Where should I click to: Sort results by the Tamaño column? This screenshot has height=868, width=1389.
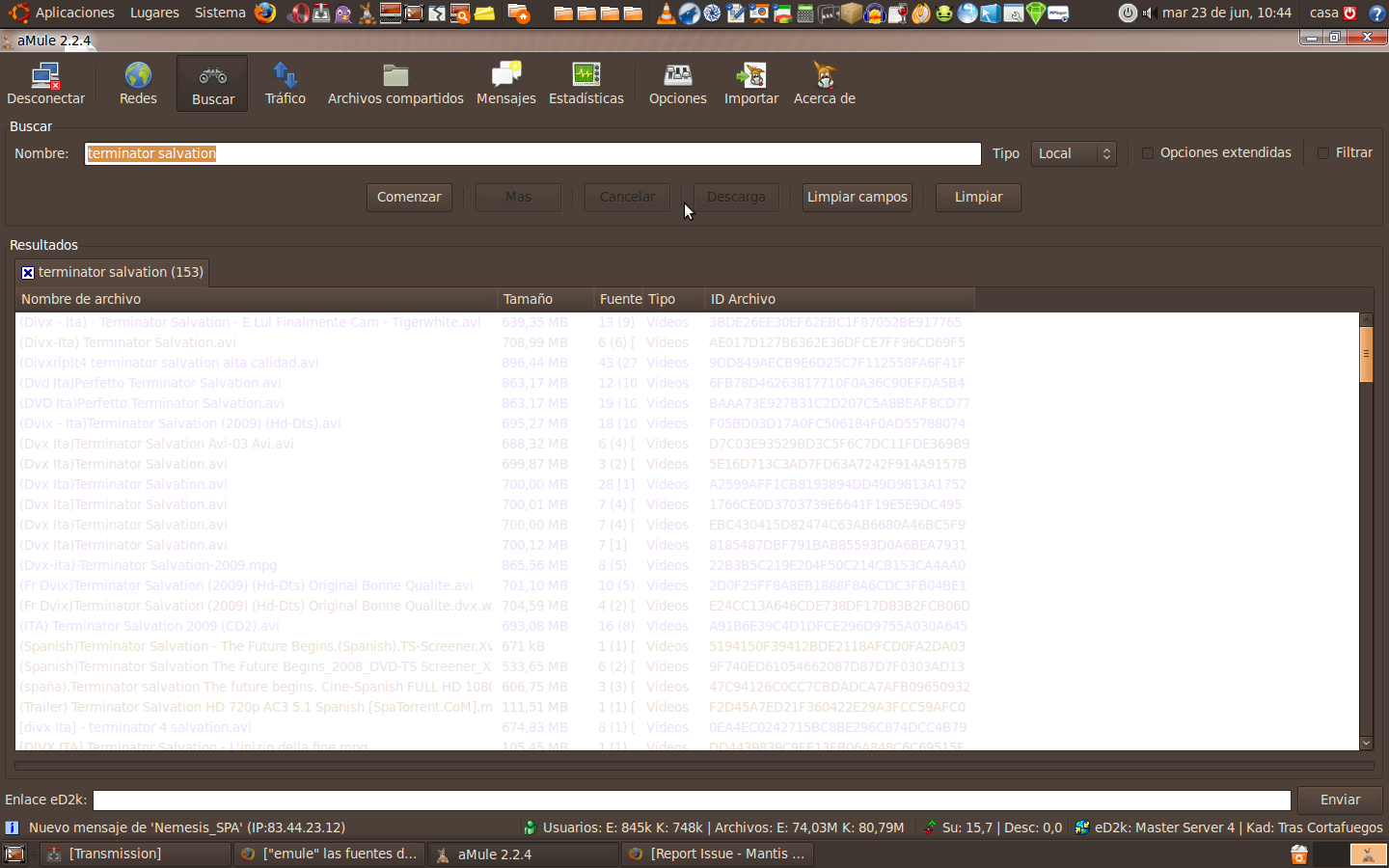(x=528, y=299)
